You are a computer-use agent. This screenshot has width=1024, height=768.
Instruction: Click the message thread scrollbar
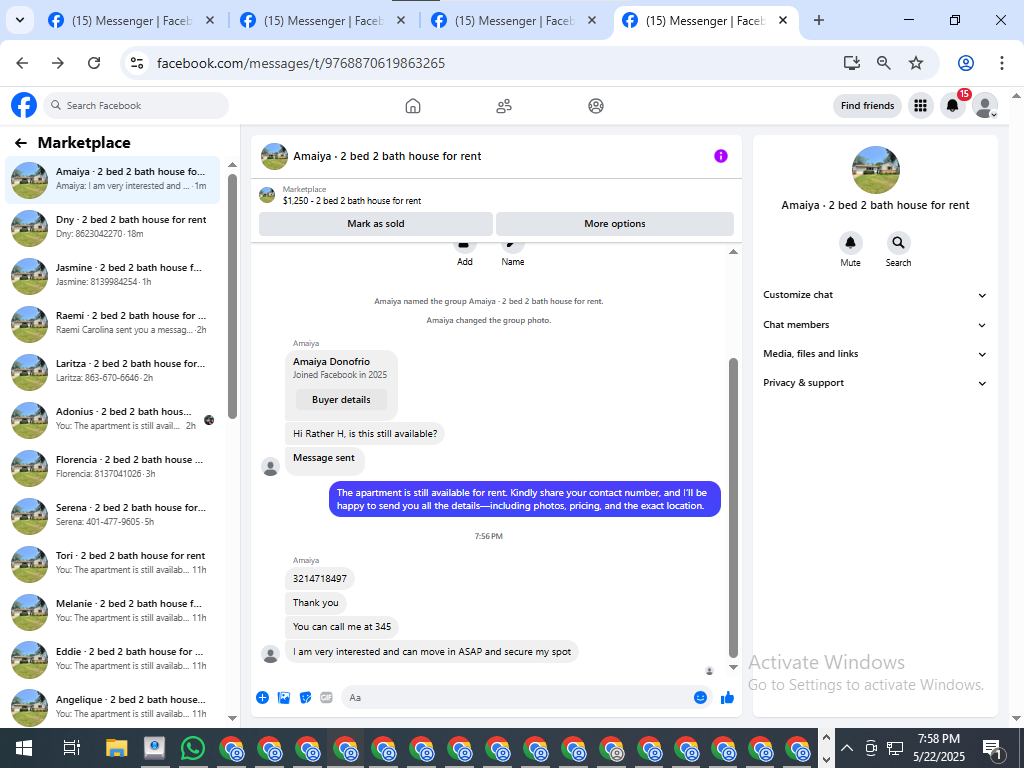point(733,506)
